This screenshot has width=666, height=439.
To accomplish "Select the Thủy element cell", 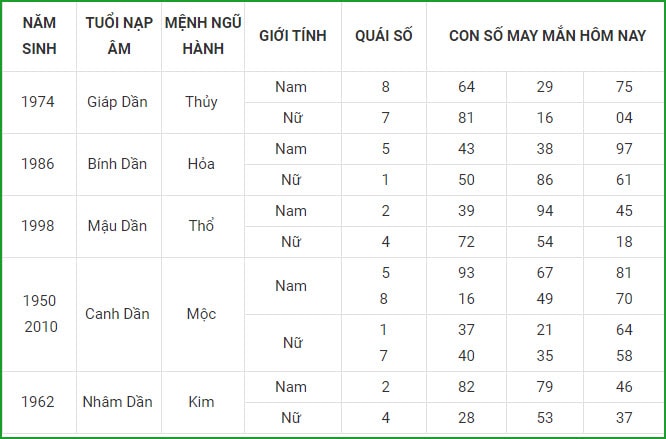I will point(202,102).
